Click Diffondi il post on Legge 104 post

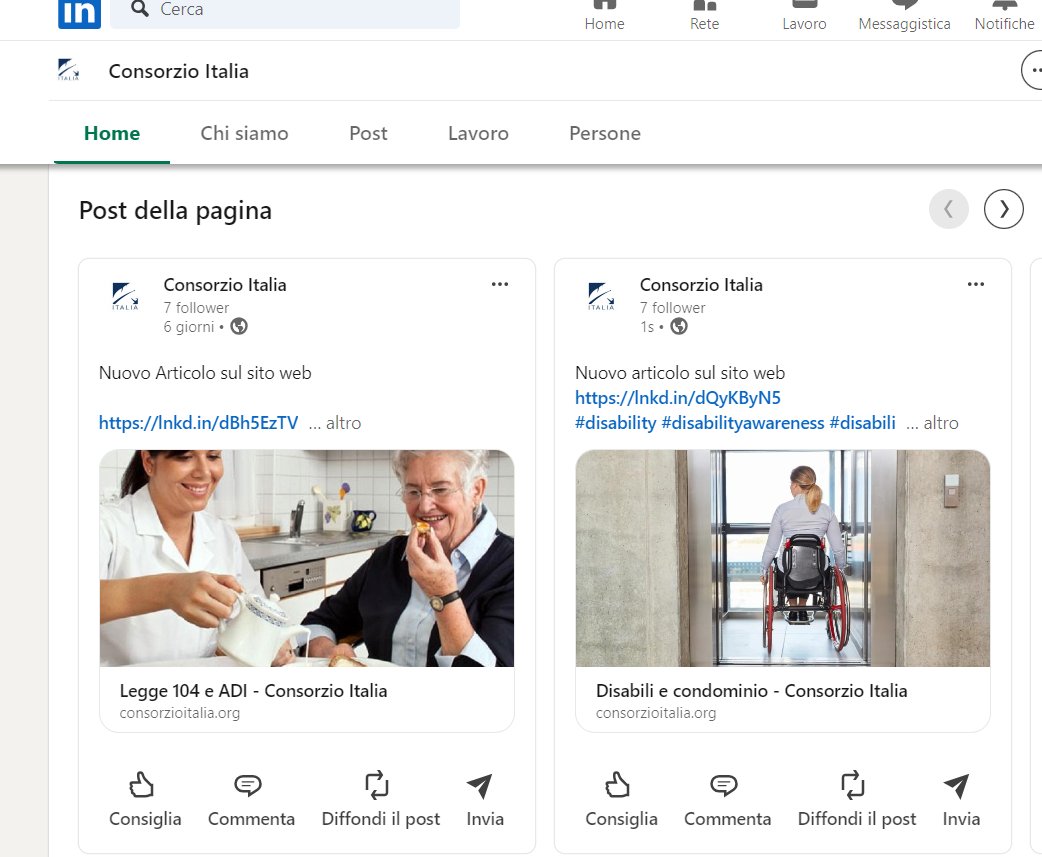click(380, 801)
